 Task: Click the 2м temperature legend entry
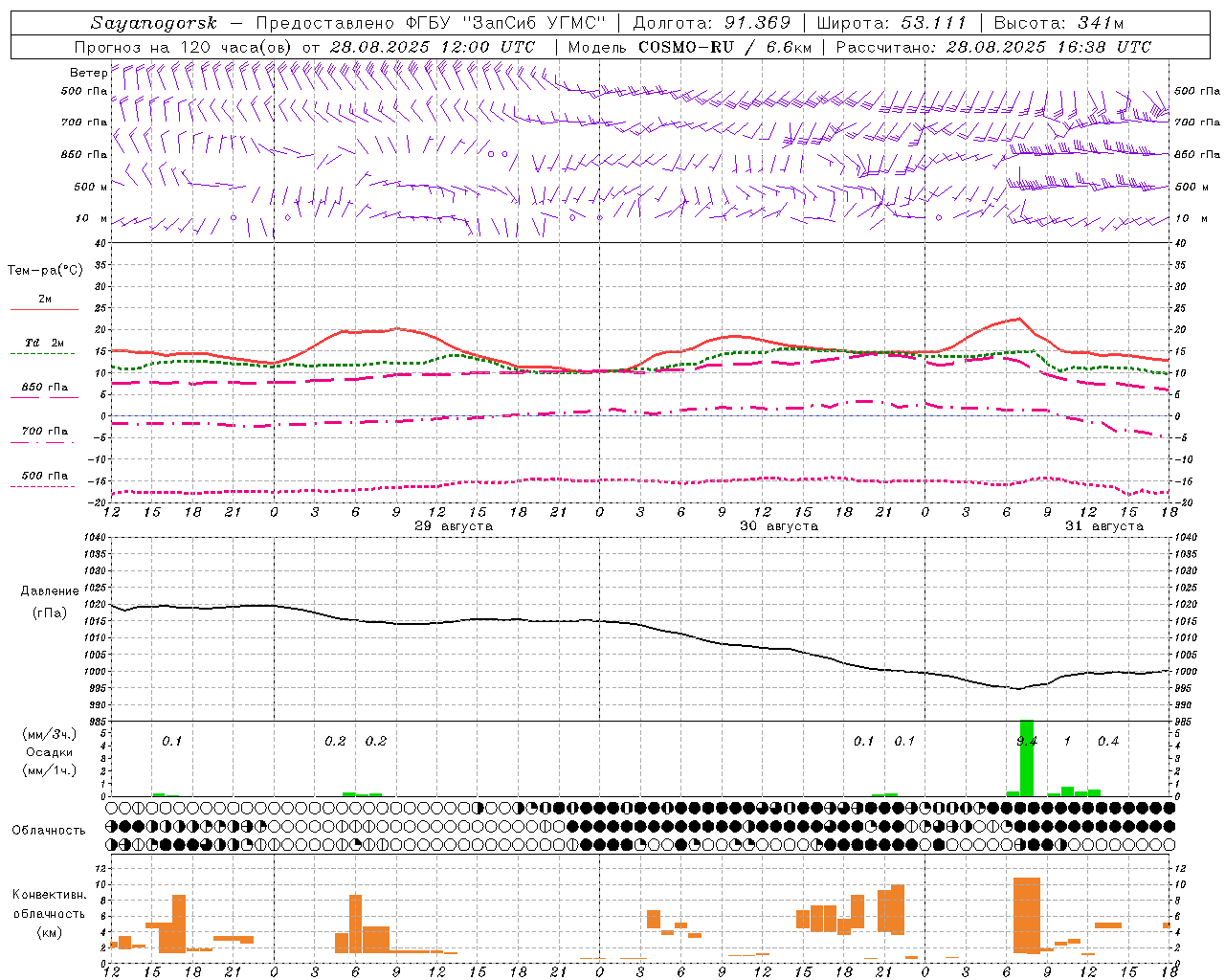pos(45,302)
